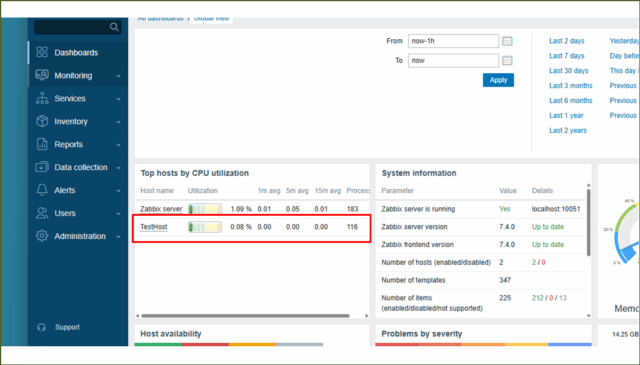Expand the Inventory menu chevron

(118, 122)
